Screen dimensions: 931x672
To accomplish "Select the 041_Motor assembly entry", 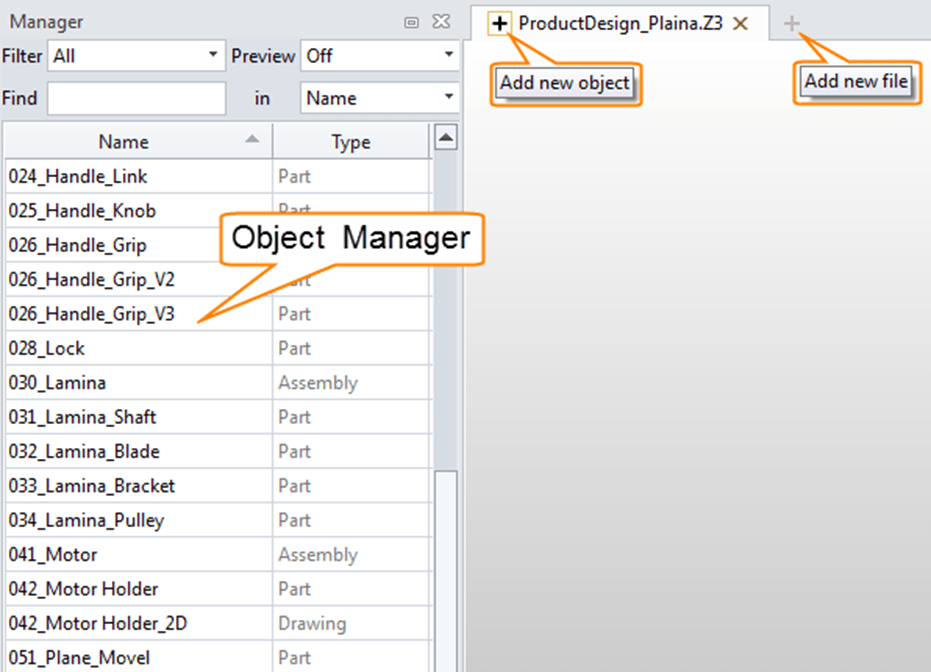I will (53, 555).
